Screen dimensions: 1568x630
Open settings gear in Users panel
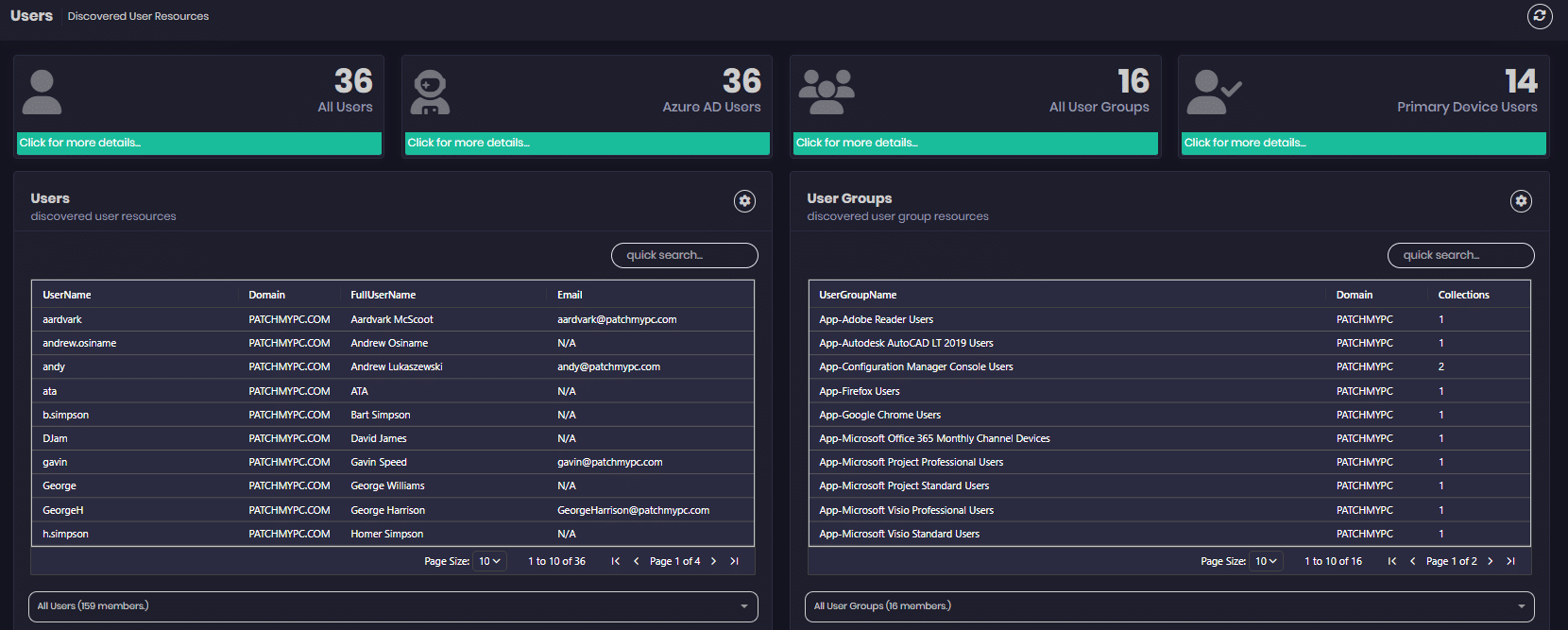coord(744,201)
